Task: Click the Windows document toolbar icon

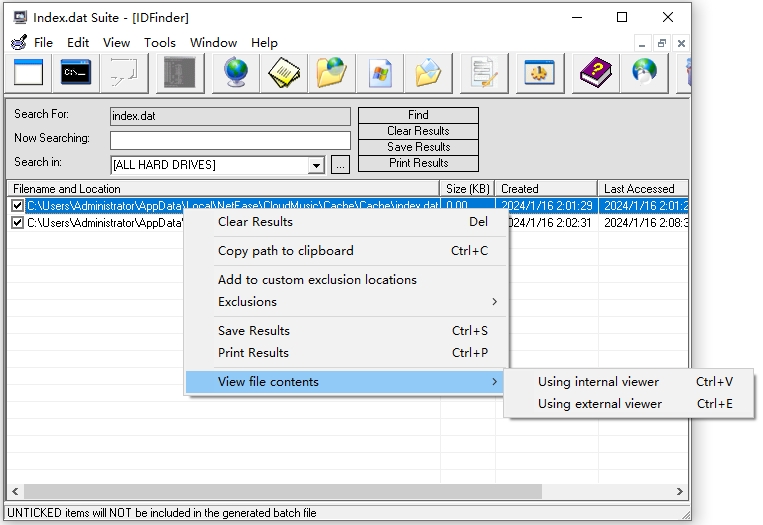Action: click(380, 73)
